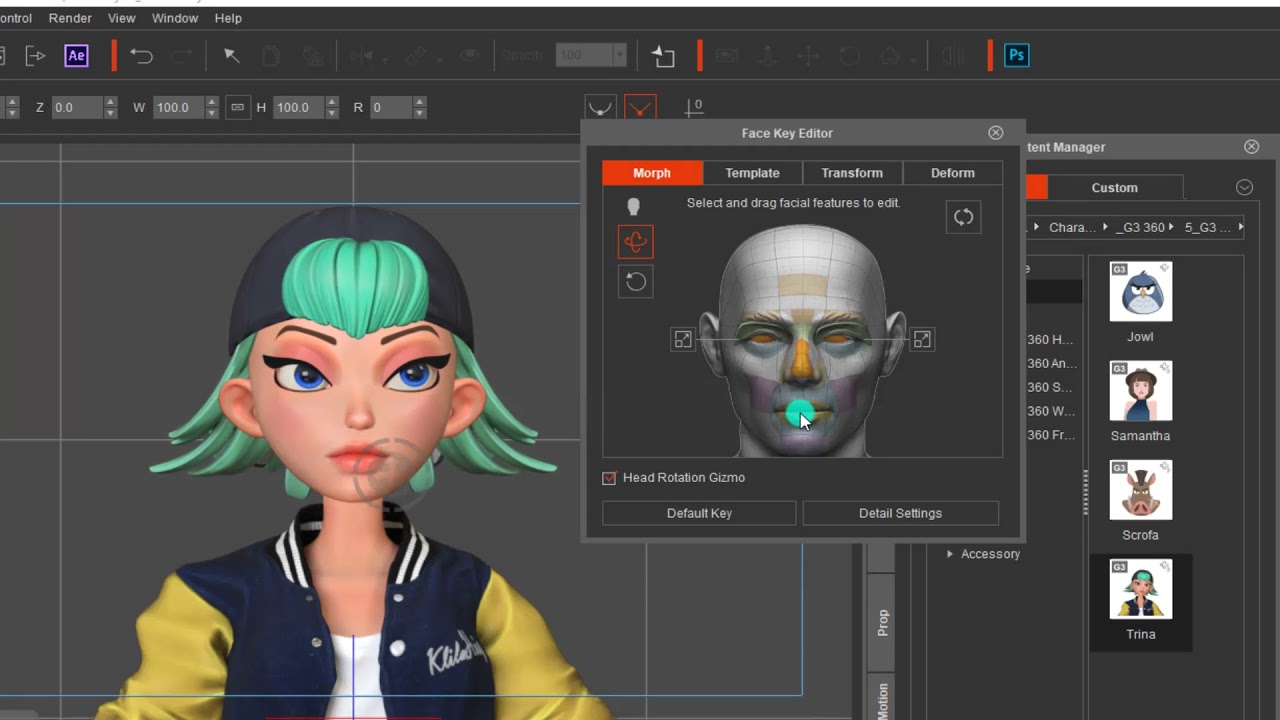Click the small head icon in Face Key Editor
The image size is (1280, 720).
[x=633, y=207]
